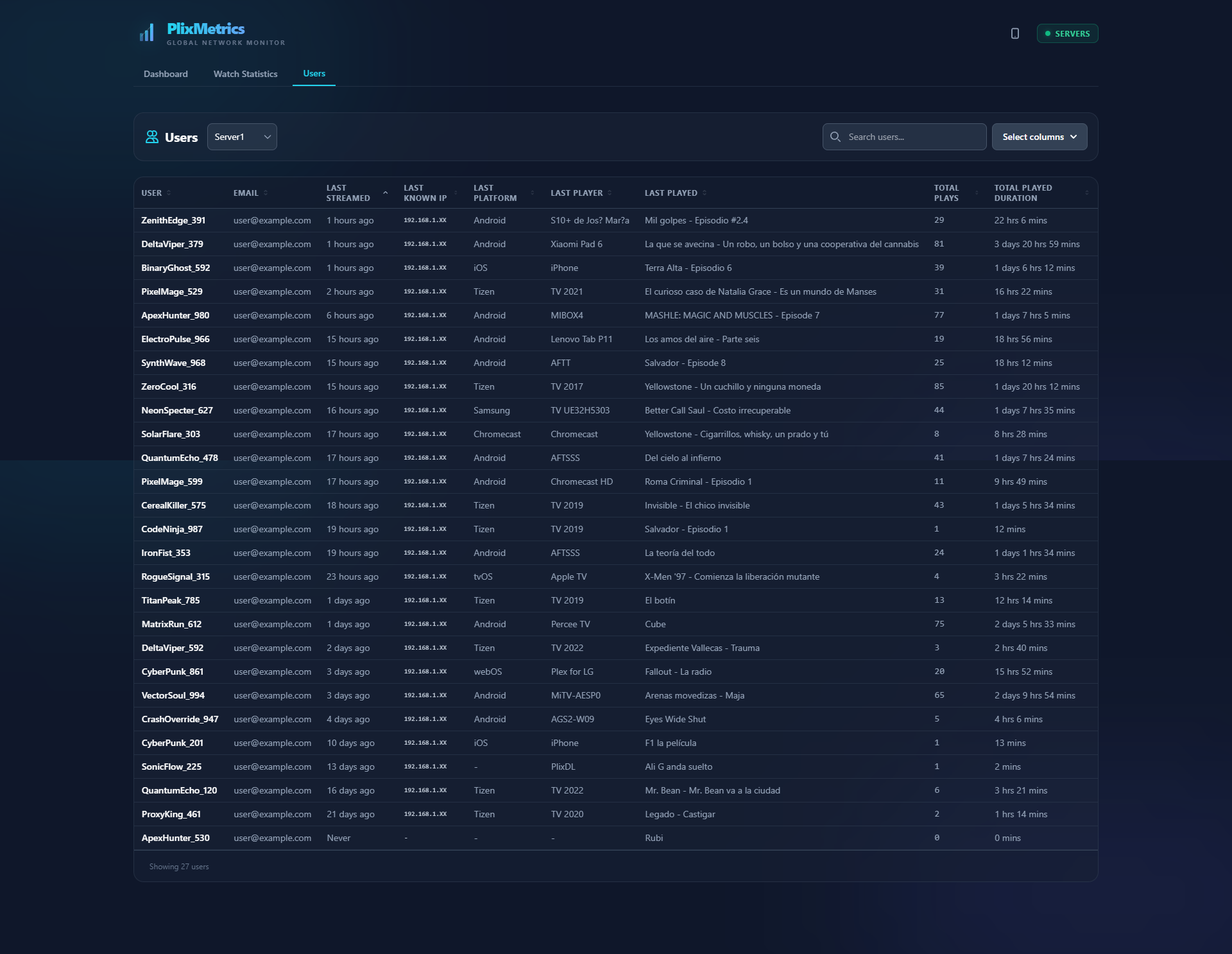Sort by TOTAL PLAYED DURATION arrows
The width and height of the screenshot is (1232, 954).
(1086, 193)
